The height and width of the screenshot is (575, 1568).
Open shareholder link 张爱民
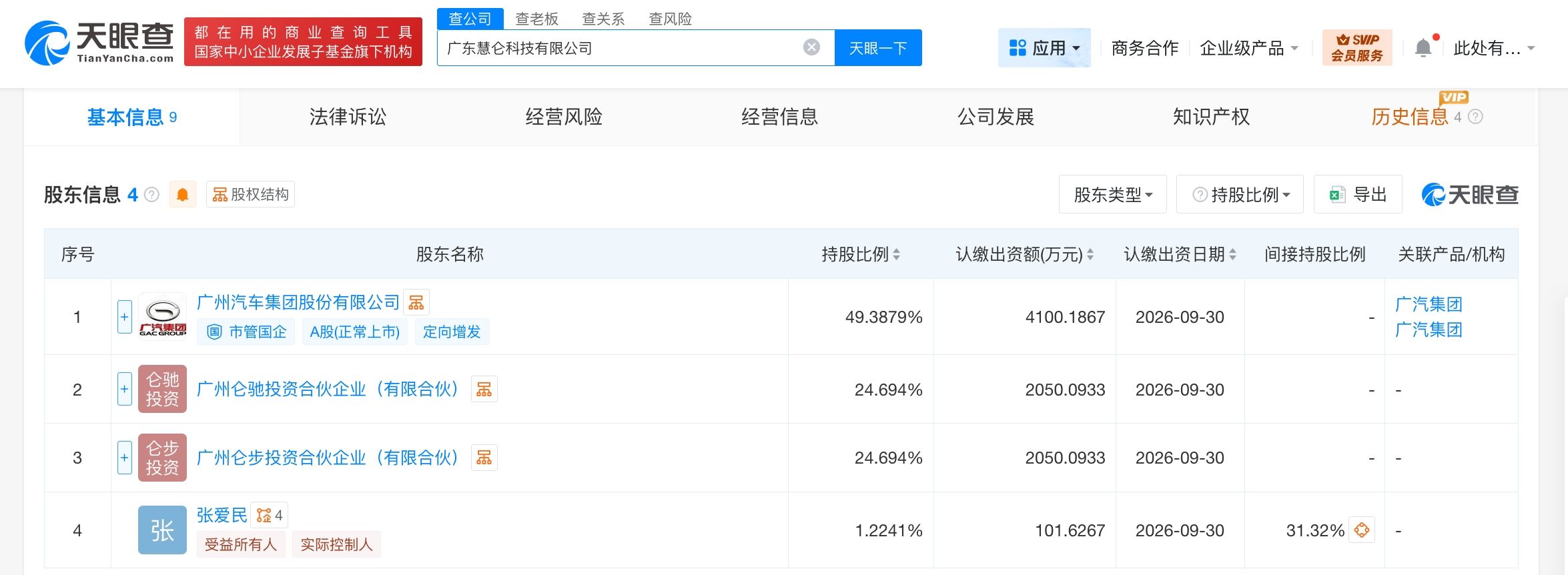point(222,515)
